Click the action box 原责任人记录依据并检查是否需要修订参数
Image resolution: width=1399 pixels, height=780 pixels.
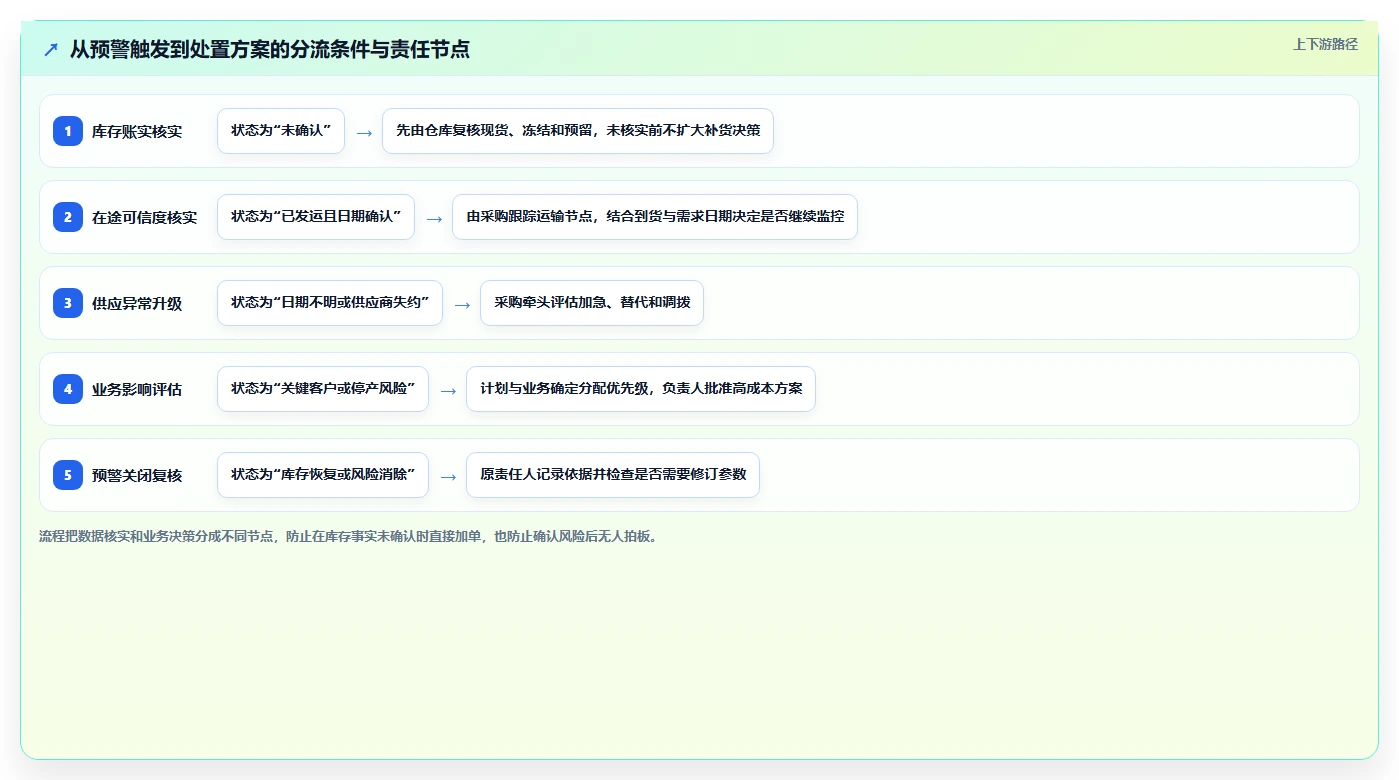pos(613,475)
